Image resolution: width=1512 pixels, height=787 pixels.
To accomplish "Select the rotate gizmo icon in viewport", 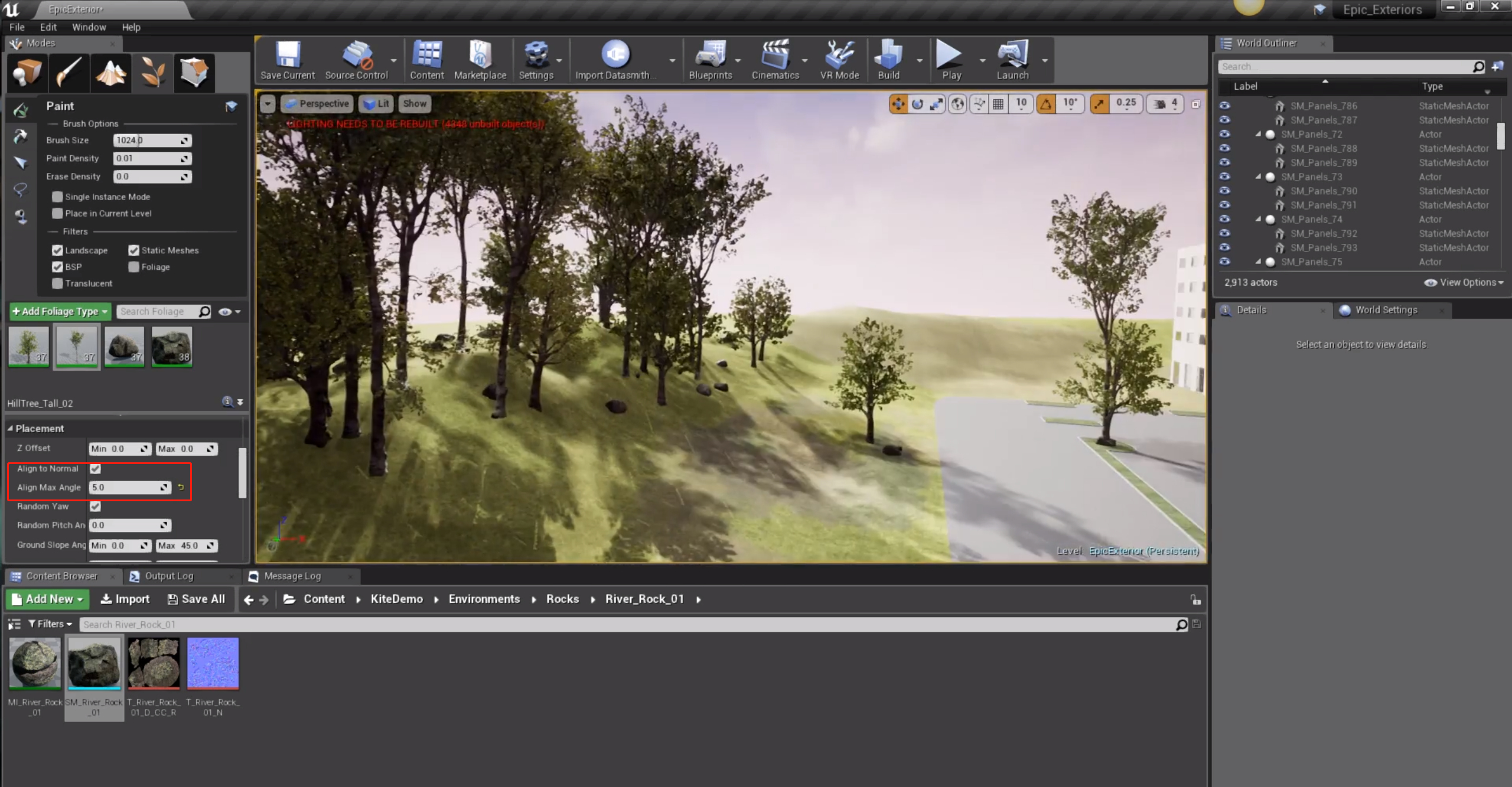I will click(917, 104).
